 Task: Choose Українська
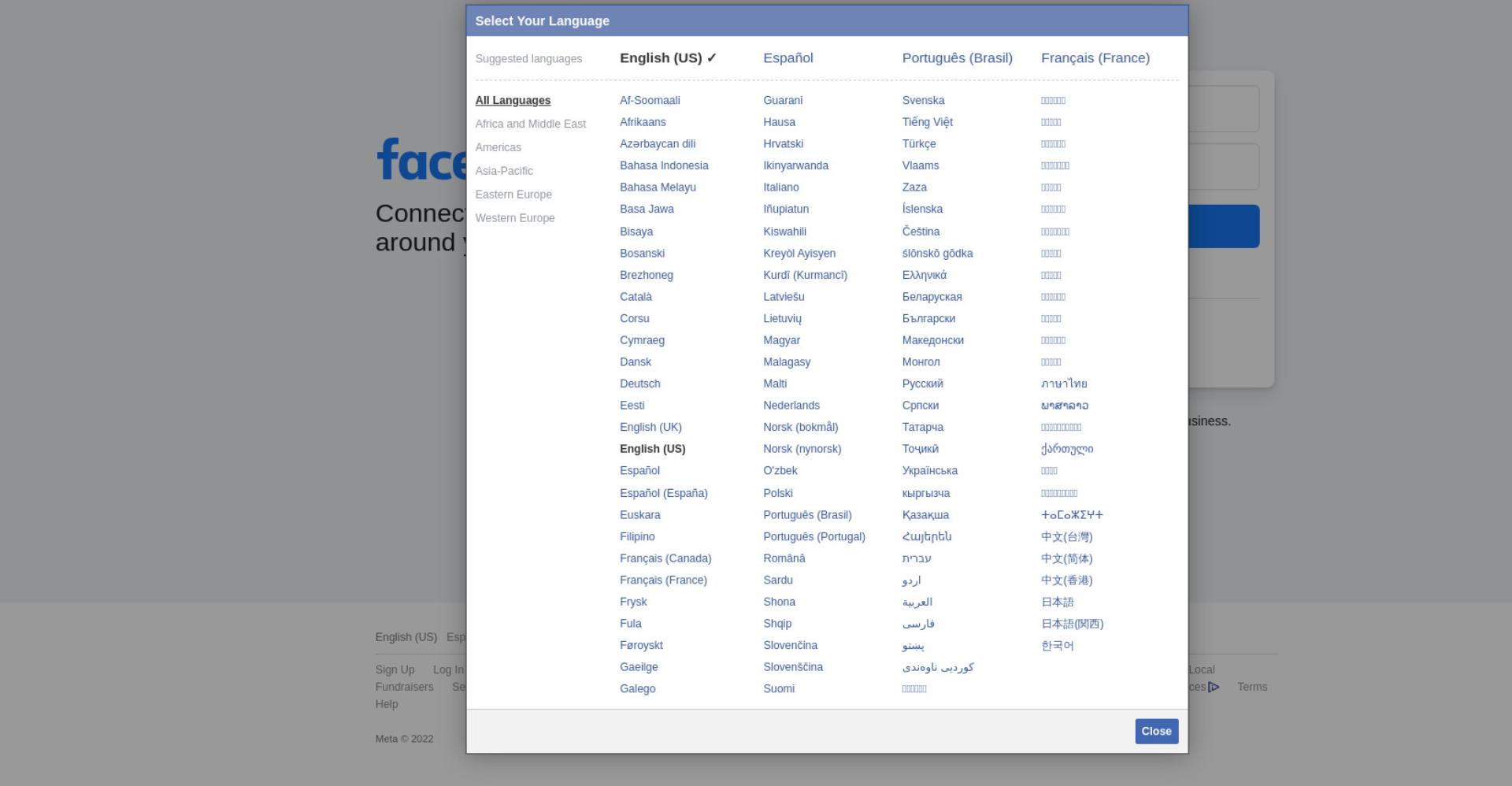pyautogui.click(x=929, y=470)
